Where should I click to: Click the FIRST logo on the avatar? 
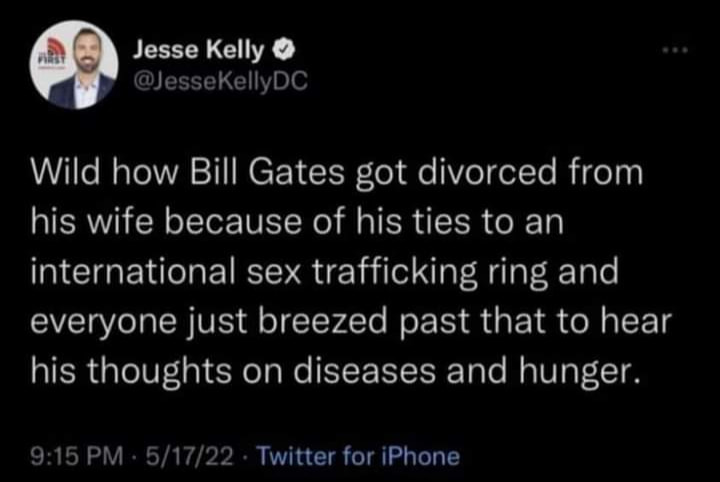(x=50, y=57)
